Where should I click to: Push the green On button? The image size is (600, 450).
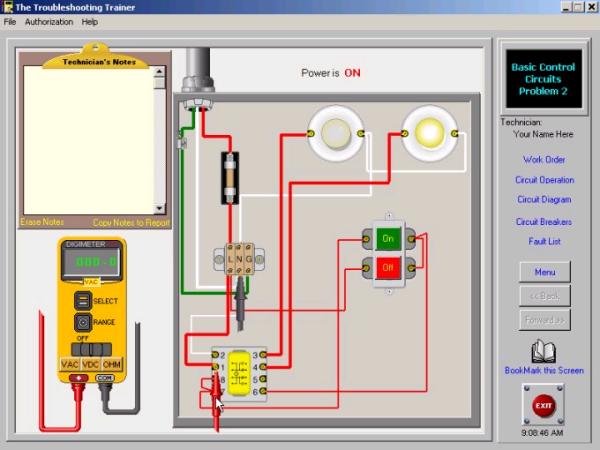tap(388, 238)
